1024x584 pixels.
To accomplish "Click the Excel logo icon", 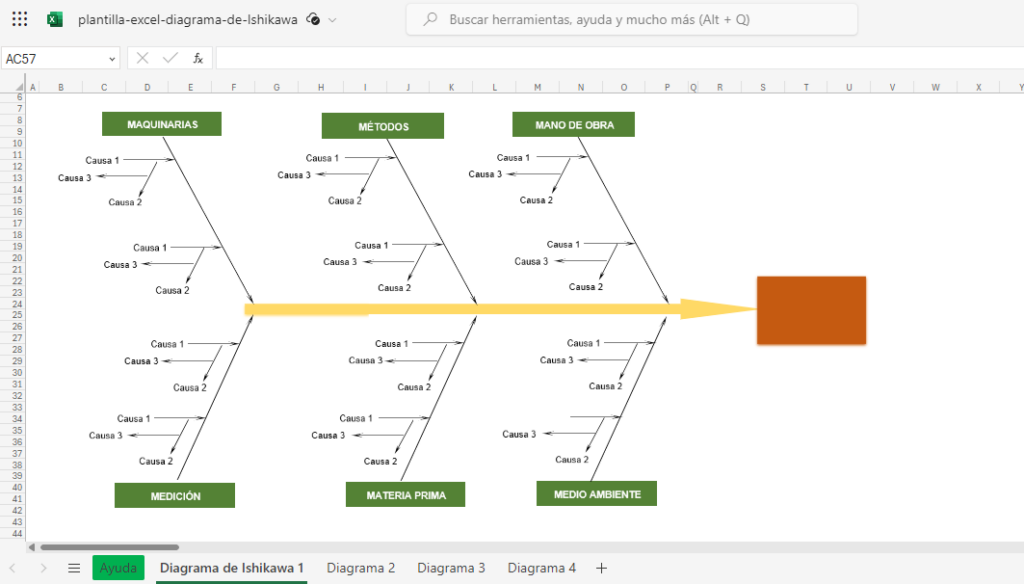I will [x=55, y=19].
